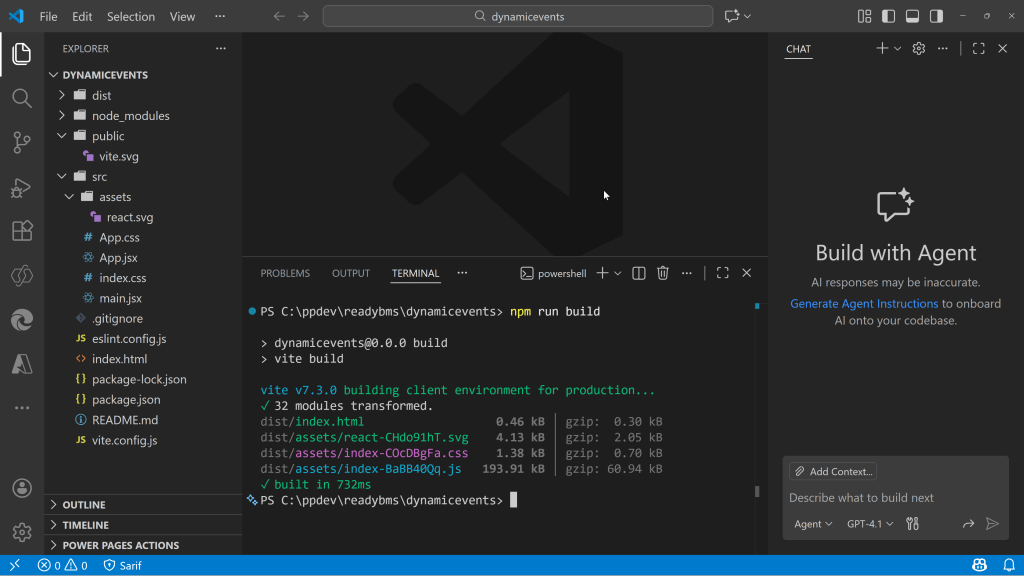Open the Extensions view

click(x=21, y=231)
